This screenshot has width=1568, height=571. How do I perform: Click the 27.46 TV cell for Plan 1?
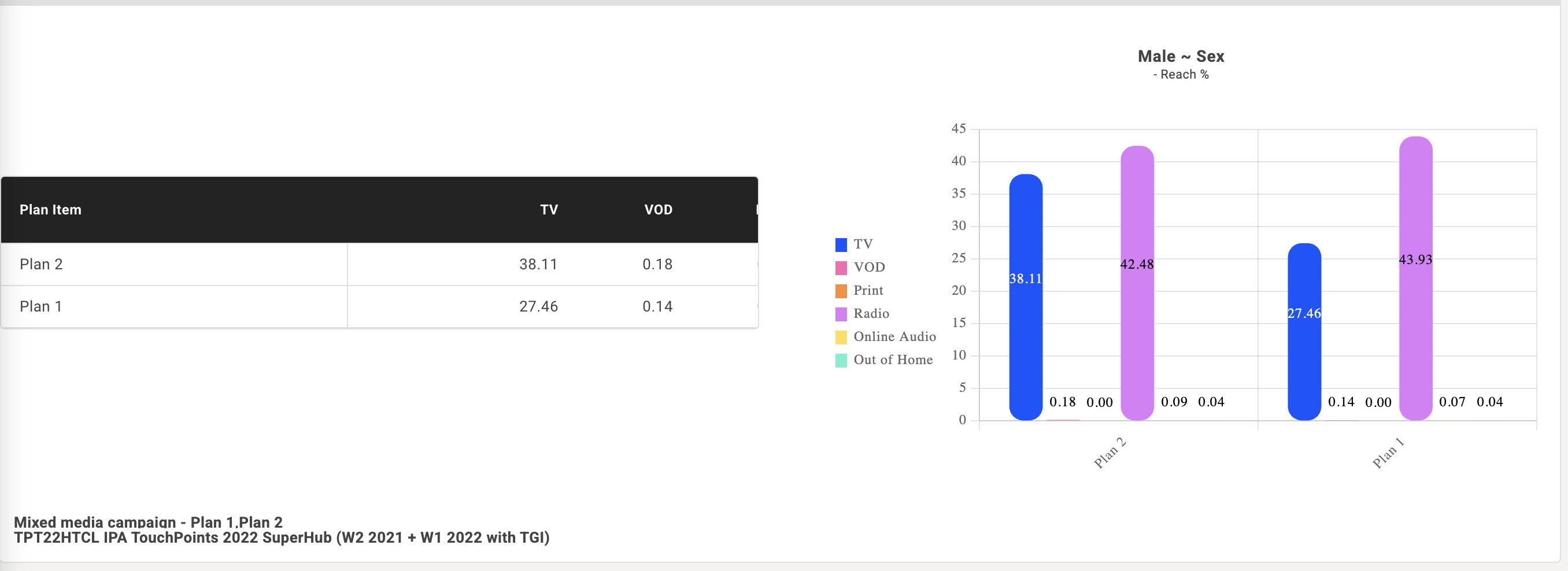pos(538,307)
